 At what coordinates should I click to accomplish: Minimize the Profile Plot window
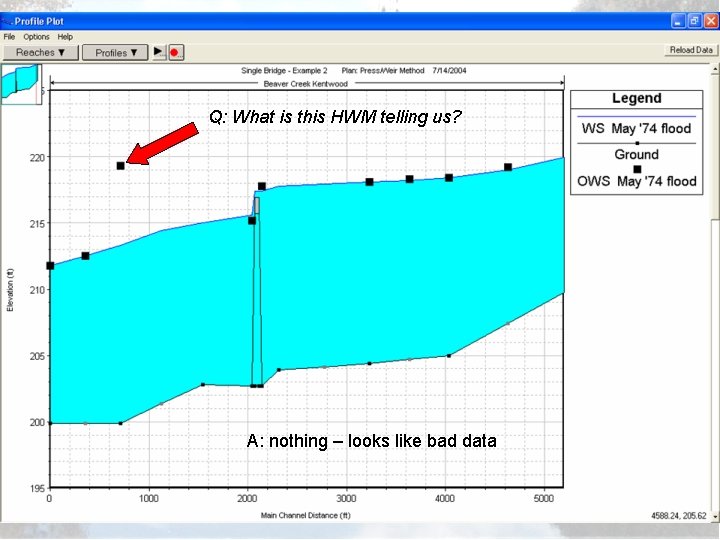point(678,21)
